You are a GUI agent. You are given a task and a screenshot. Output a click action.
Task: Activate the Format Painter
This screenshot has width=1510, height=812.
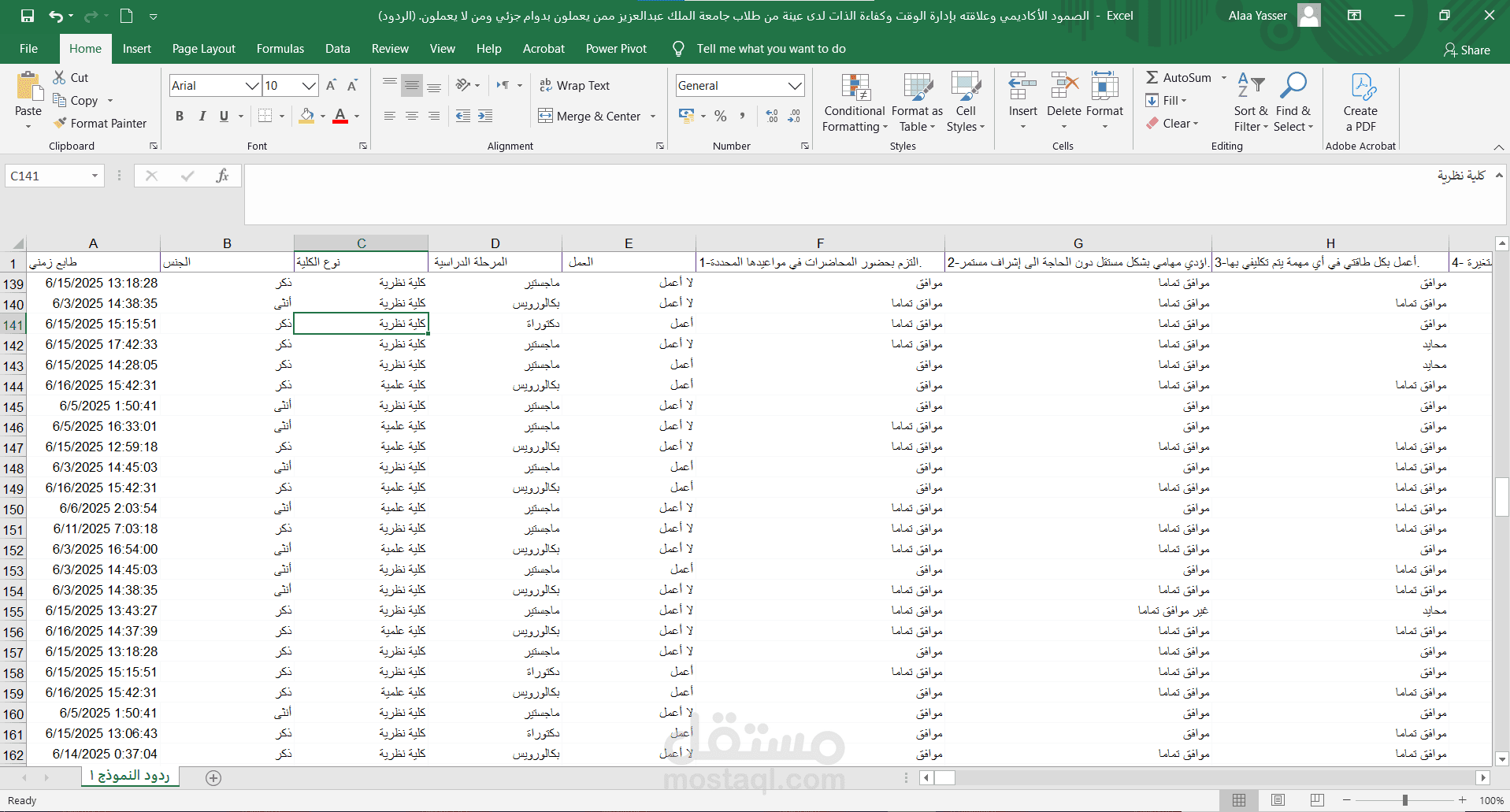tap(100, 123)
